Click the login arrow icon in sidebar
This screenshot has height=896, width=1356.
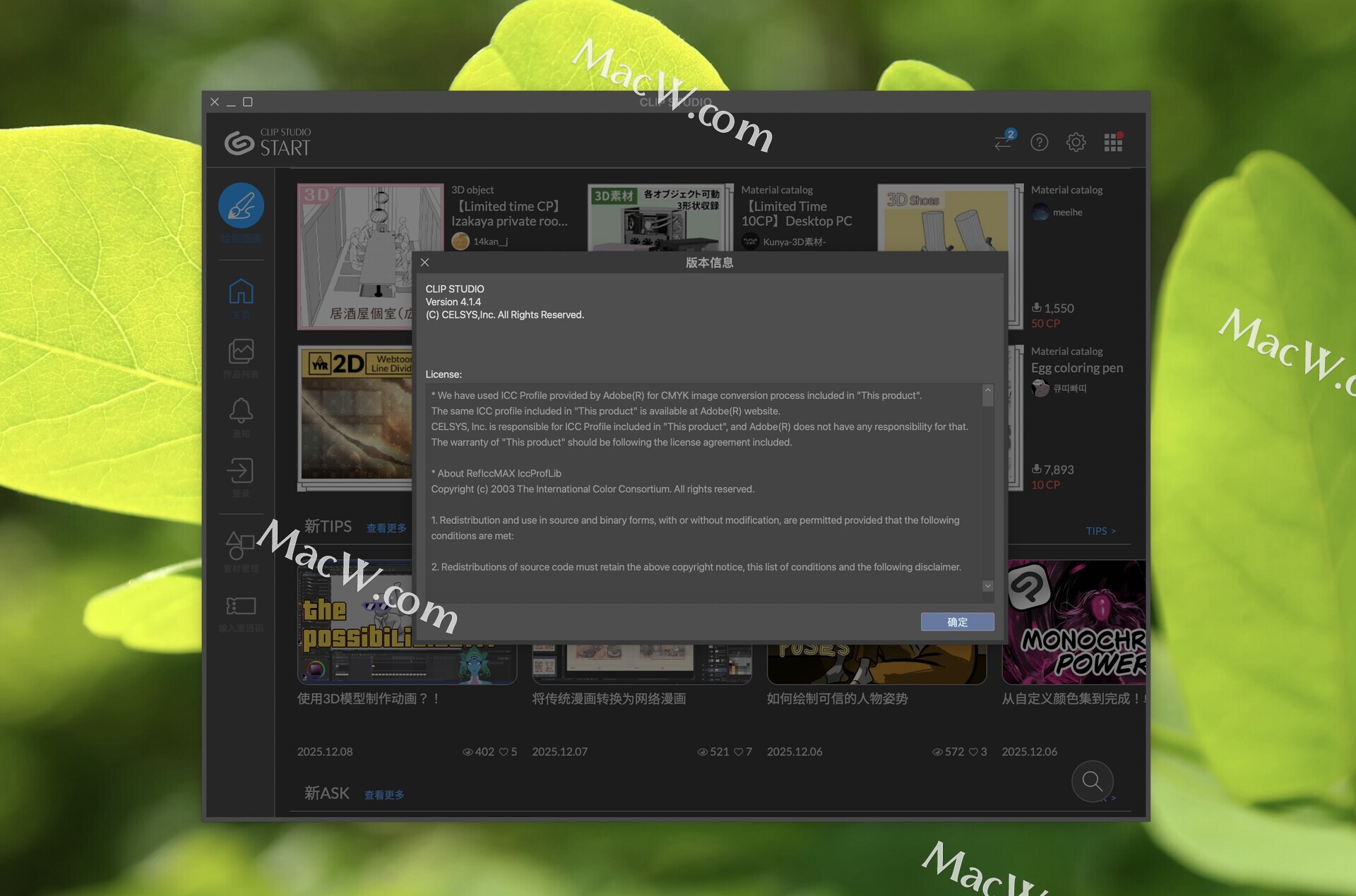(x=241, y=470)
